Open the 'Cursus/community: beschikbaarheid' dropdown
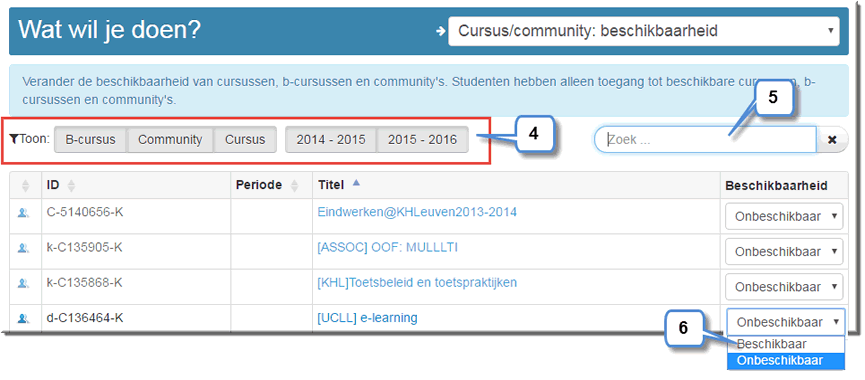Viewport: 865px width, 380px height. (x=644, y=31)
